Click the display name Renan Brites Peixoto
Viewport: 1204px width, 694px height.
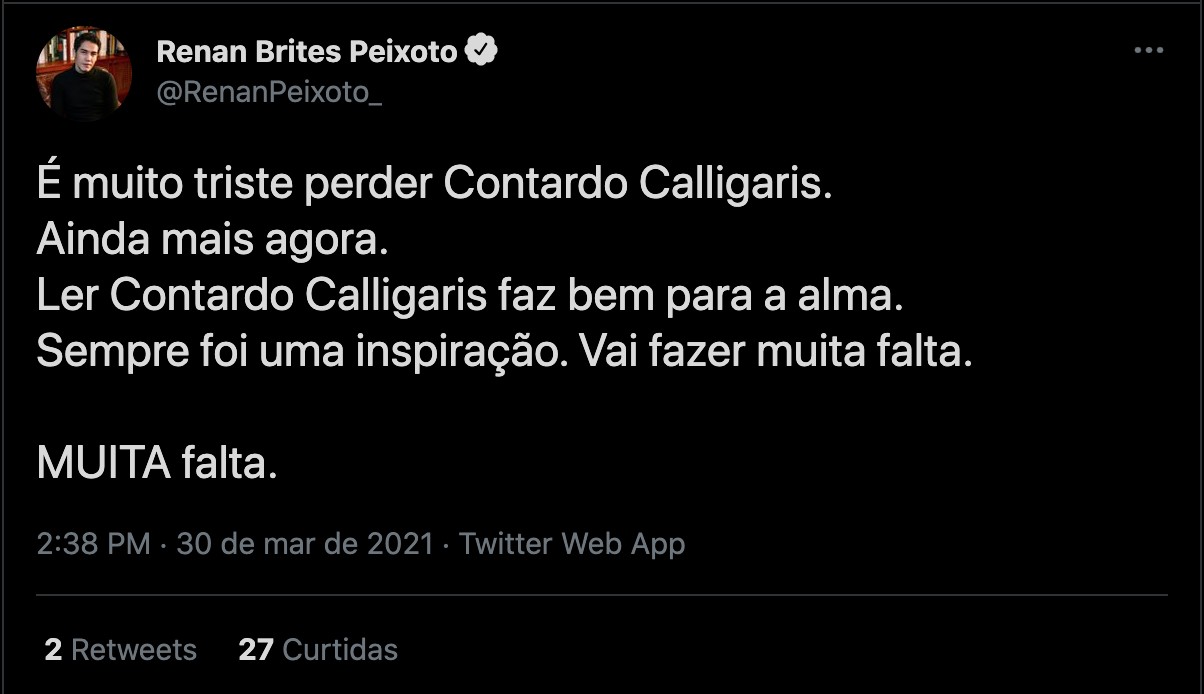307,51
